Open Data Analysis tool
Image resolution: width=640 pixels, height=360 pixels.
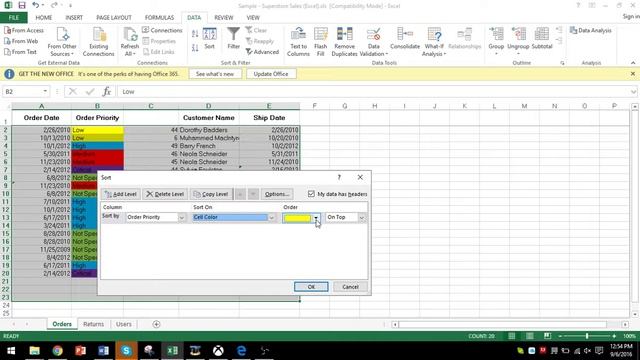[x=591, y=30]
